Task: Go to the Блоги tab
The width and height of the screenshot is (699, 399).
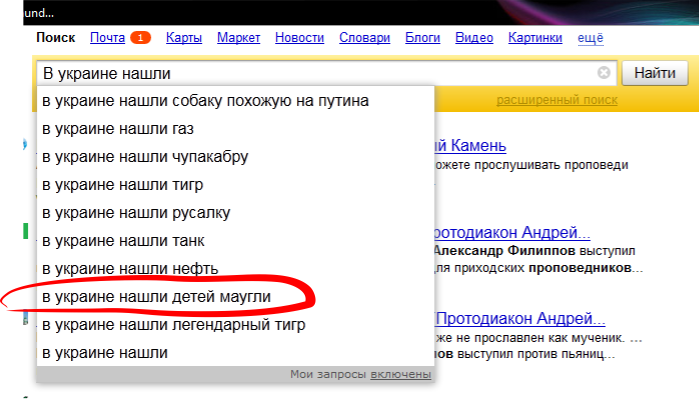Action: [x=423, y=37]
